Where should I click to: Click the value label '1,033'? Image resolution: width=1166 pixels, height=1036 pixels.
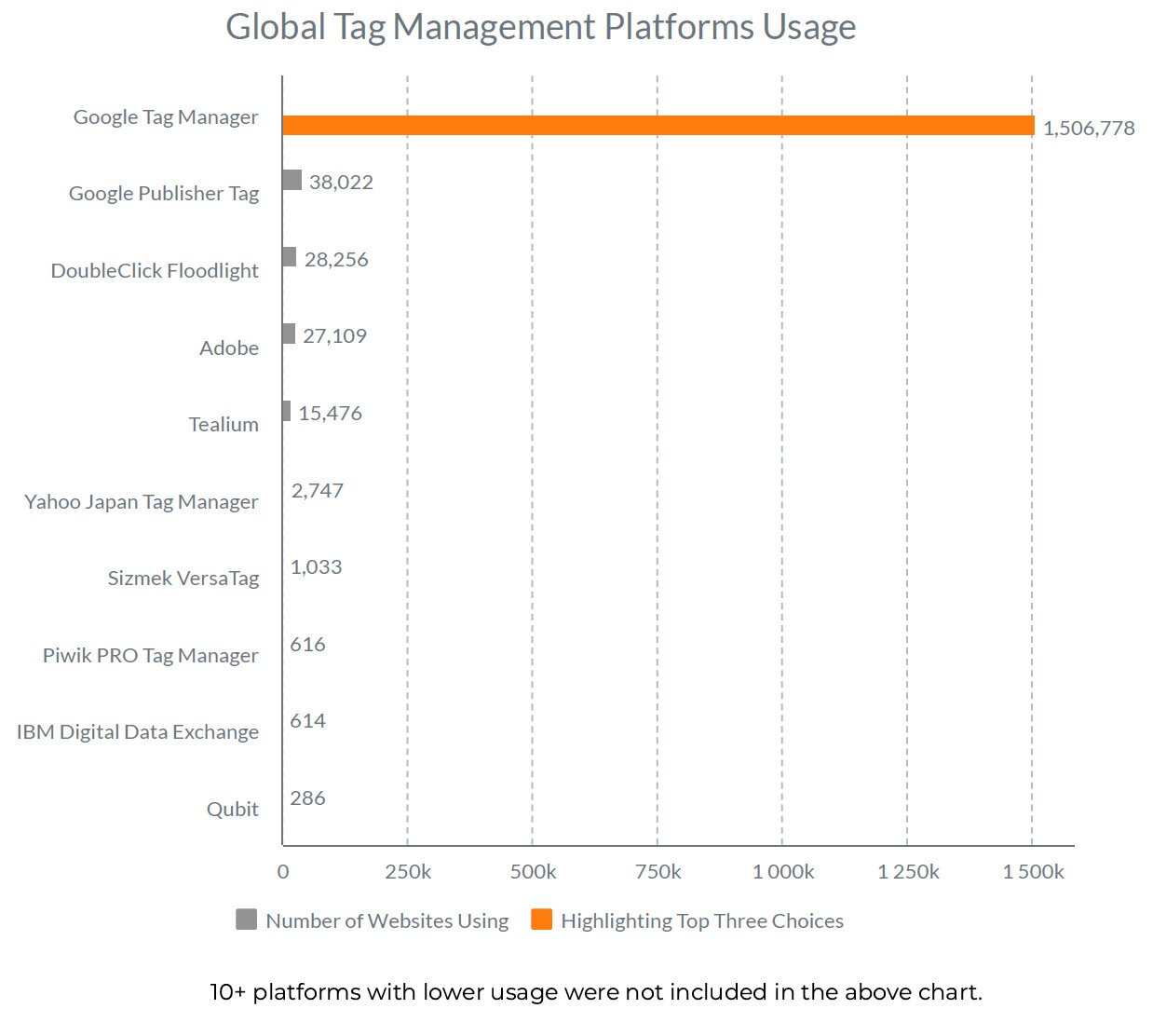[x=317, y=567]
